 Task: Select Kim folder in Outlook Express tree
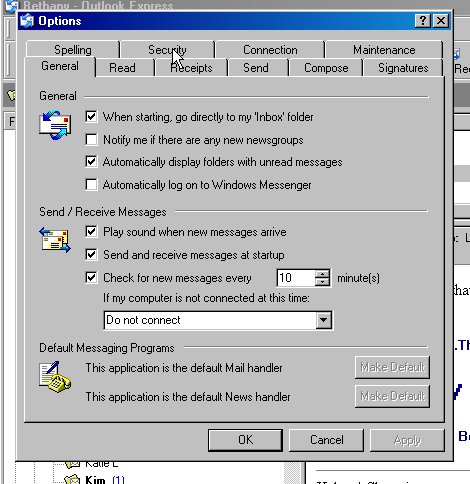click(95, 480)
